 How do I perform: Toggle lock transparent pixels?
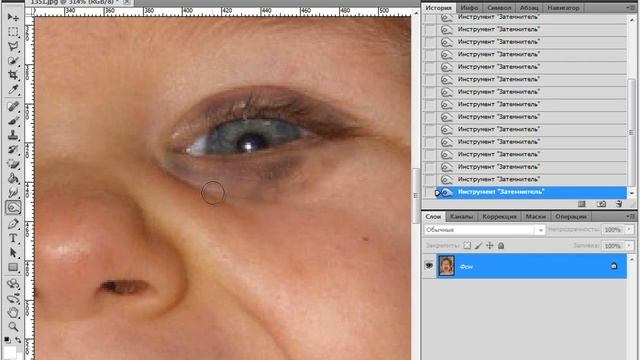coord(467,245)
